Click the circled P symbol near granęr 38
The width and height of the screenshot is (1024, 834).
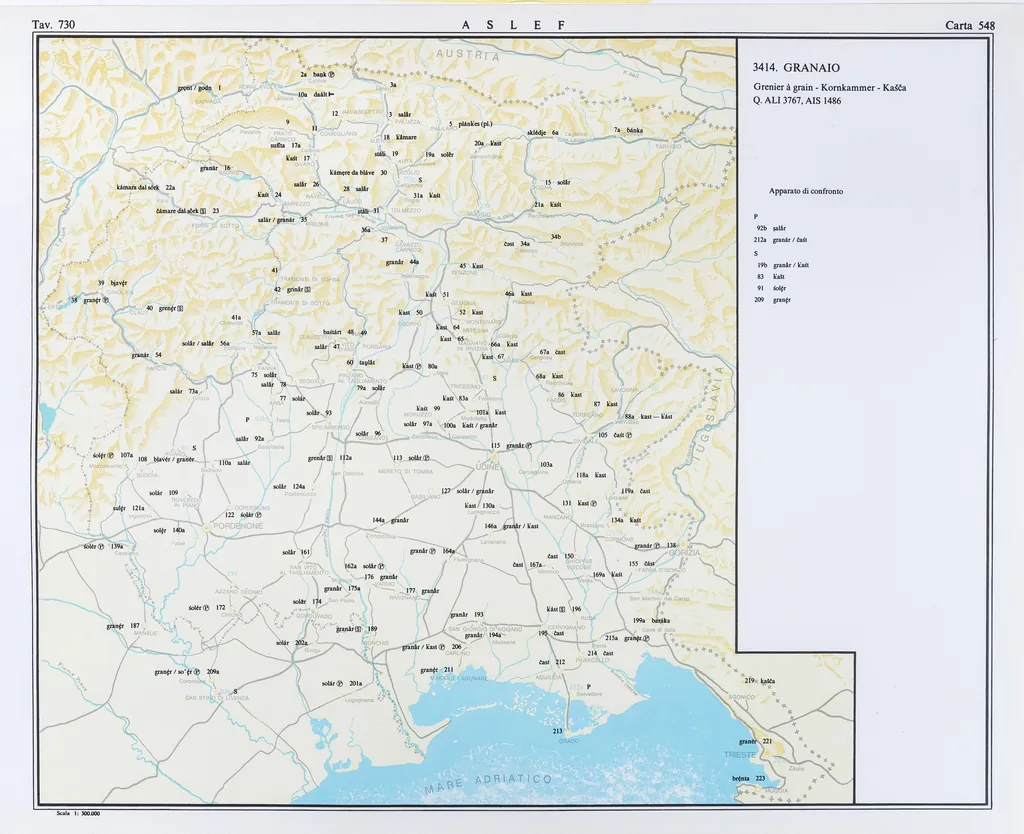106,300
